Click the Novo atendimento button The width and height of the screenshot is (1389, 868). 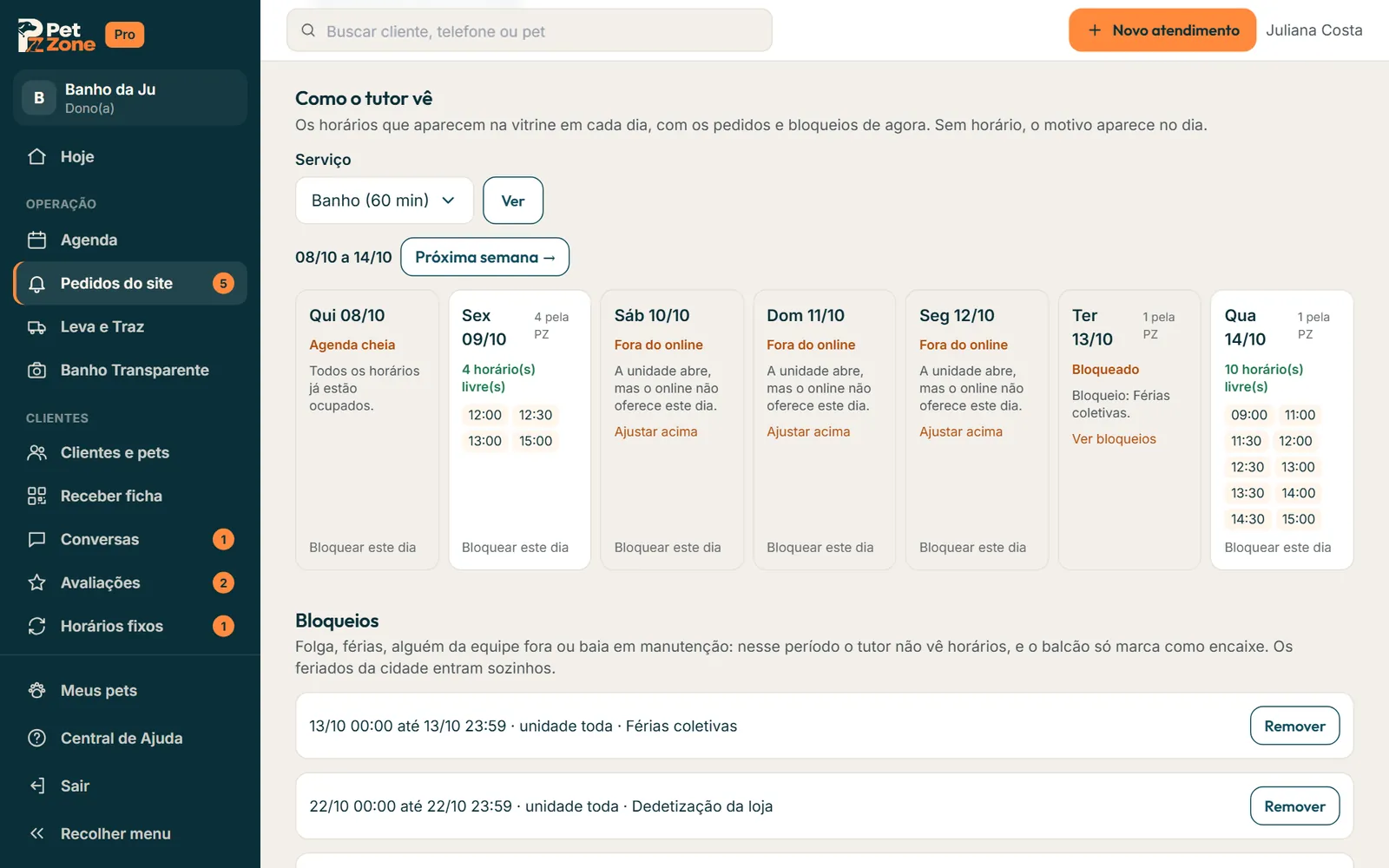pyautogui.click(x=1162, y=30)
